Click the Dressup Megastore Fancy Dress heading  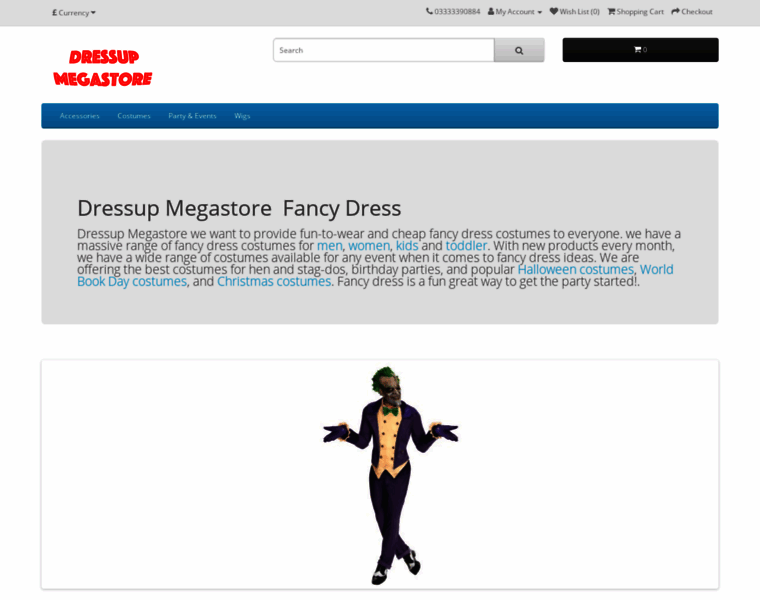click(x=239, y=208)
